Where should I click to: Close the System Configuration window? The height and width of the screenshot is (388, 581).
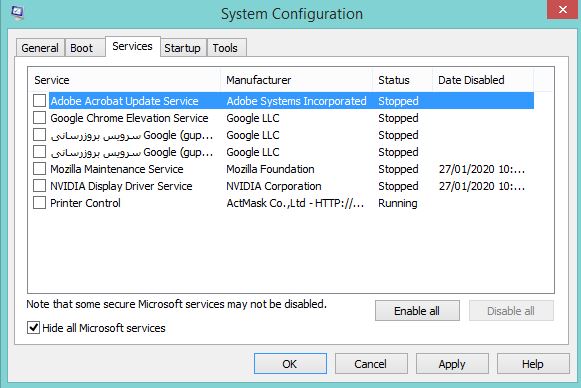click(x=562, y=9)
